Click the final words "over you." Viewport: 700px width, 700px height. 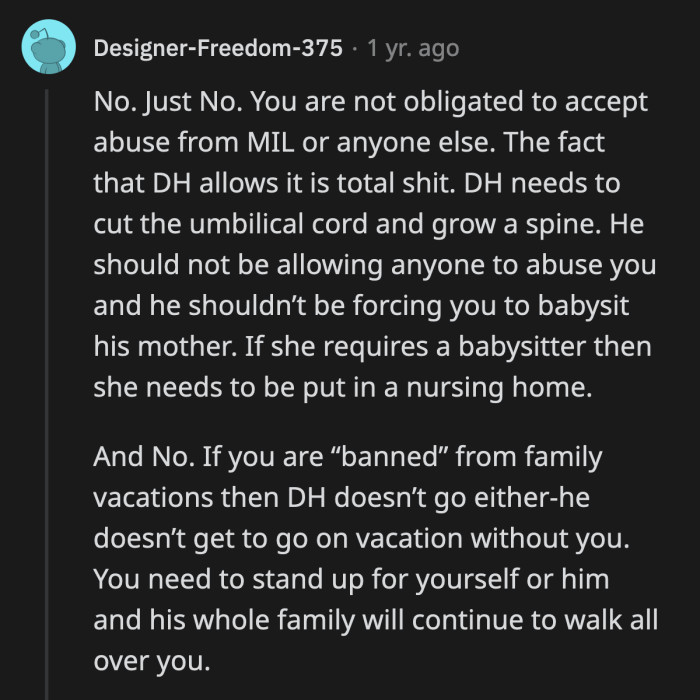click(152, 662)
